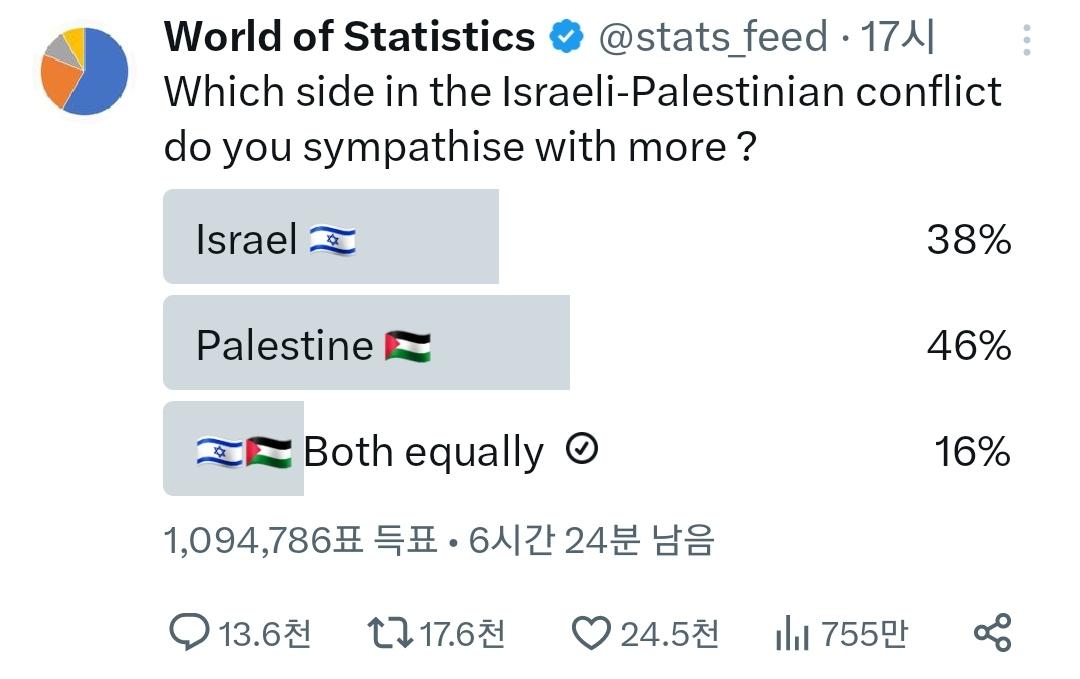Screen dimensions: 1080x679
Task: Click the blue verified badge
Action: [x=566, y=36]
